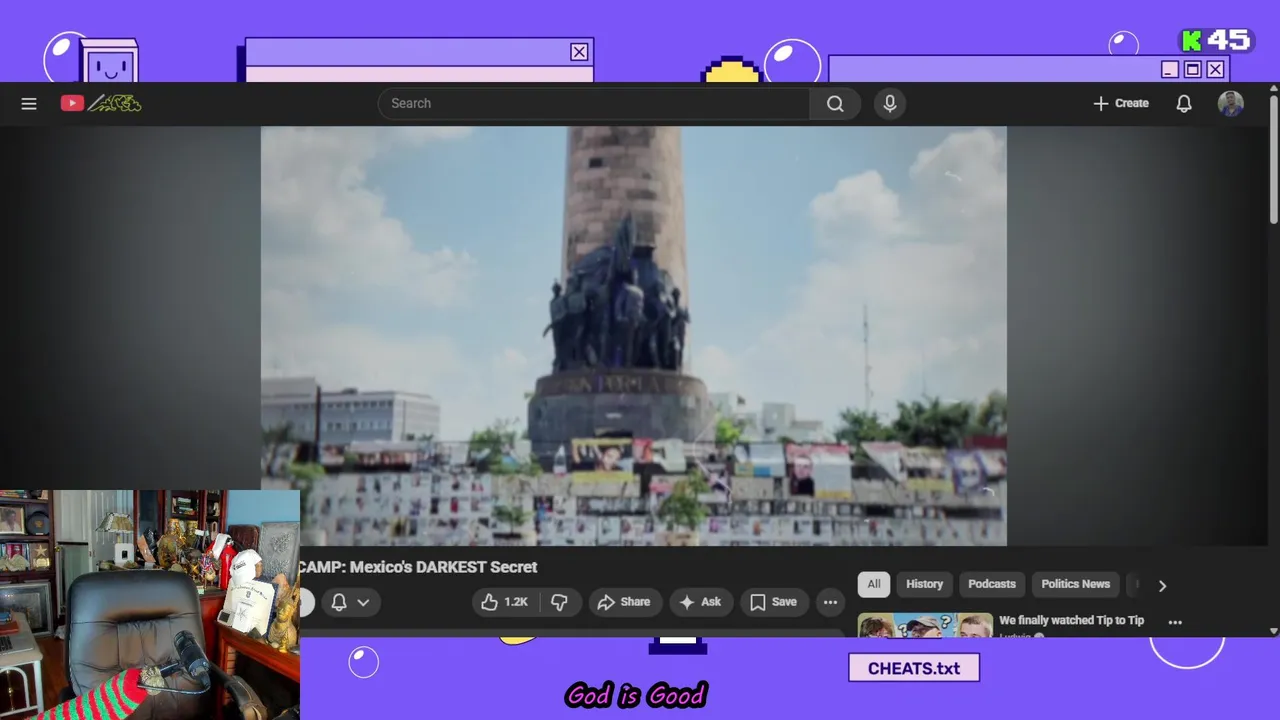Click 'We finally watched Tip to Tip' title
The height and width of the screenshot is (720, 1280).
click(1071, 620)
